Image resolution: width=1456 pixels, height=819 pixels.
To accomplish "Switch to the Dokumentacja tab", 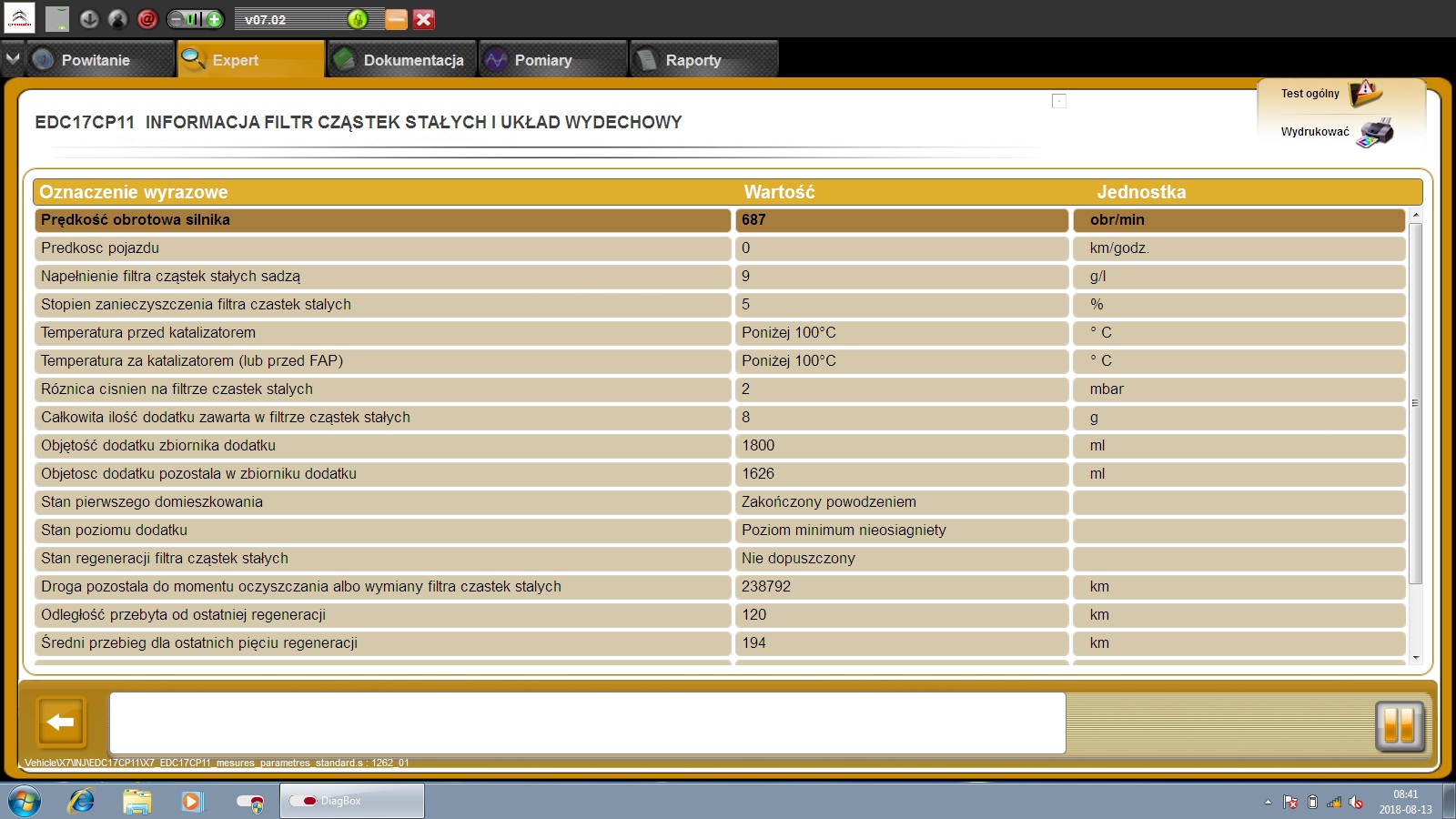I will tap(402, 60).
